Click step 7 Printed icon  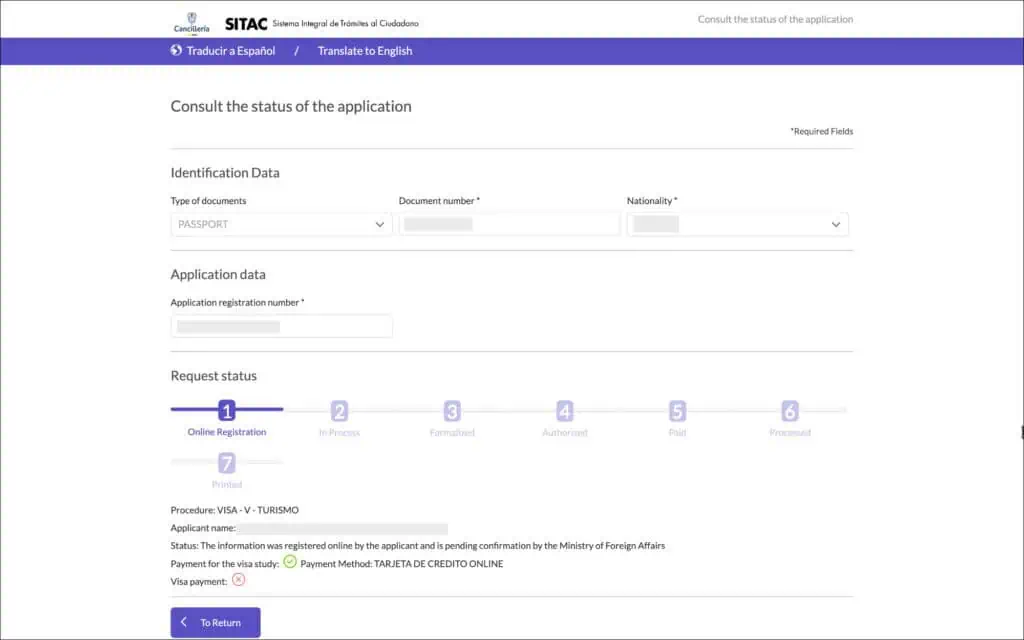coord(227,463)
